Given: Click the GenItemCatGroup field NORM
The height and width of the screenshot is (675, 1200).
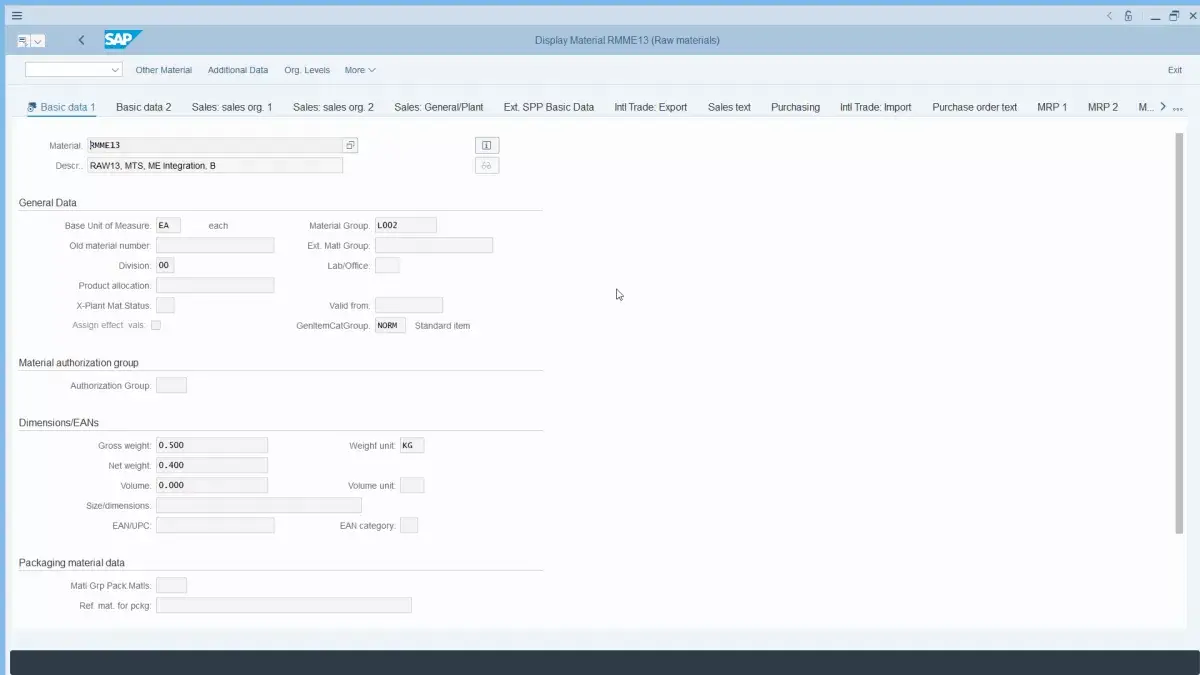Looking at the screenshot, I should [x=390, y=325].
